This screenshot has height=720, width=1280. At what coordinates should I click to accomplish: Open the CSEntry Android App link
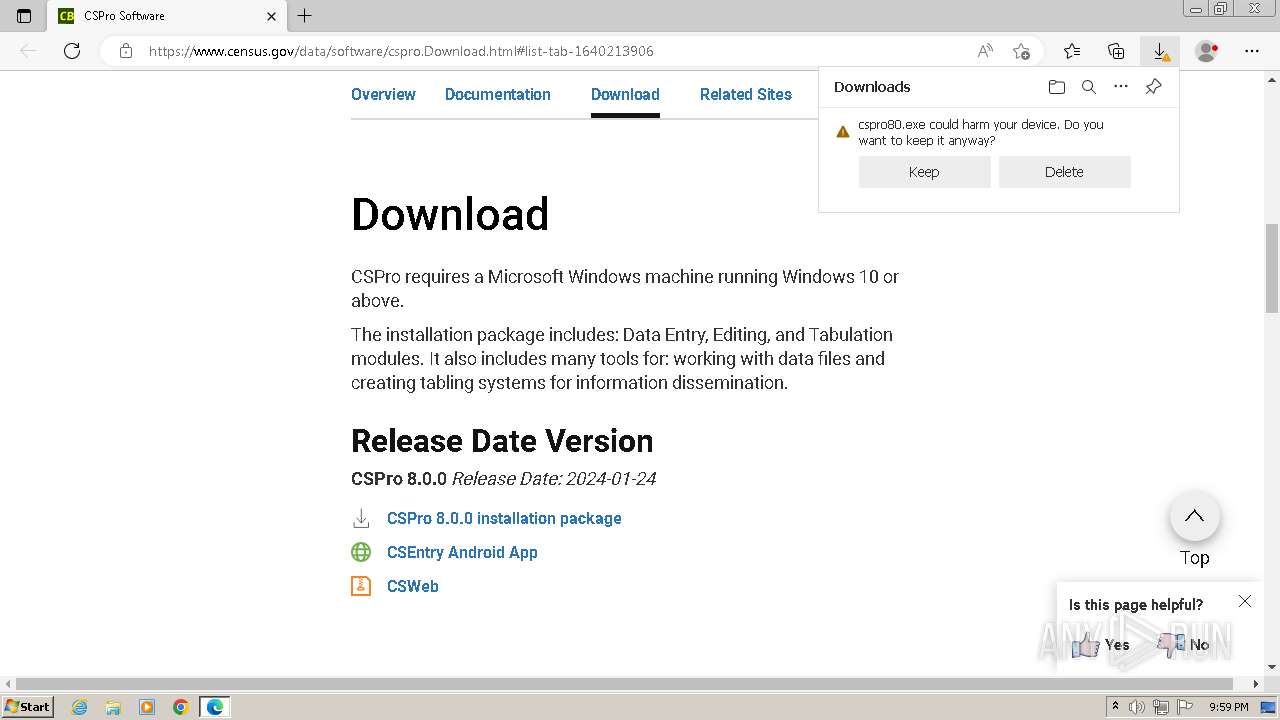tap(462, 552)
